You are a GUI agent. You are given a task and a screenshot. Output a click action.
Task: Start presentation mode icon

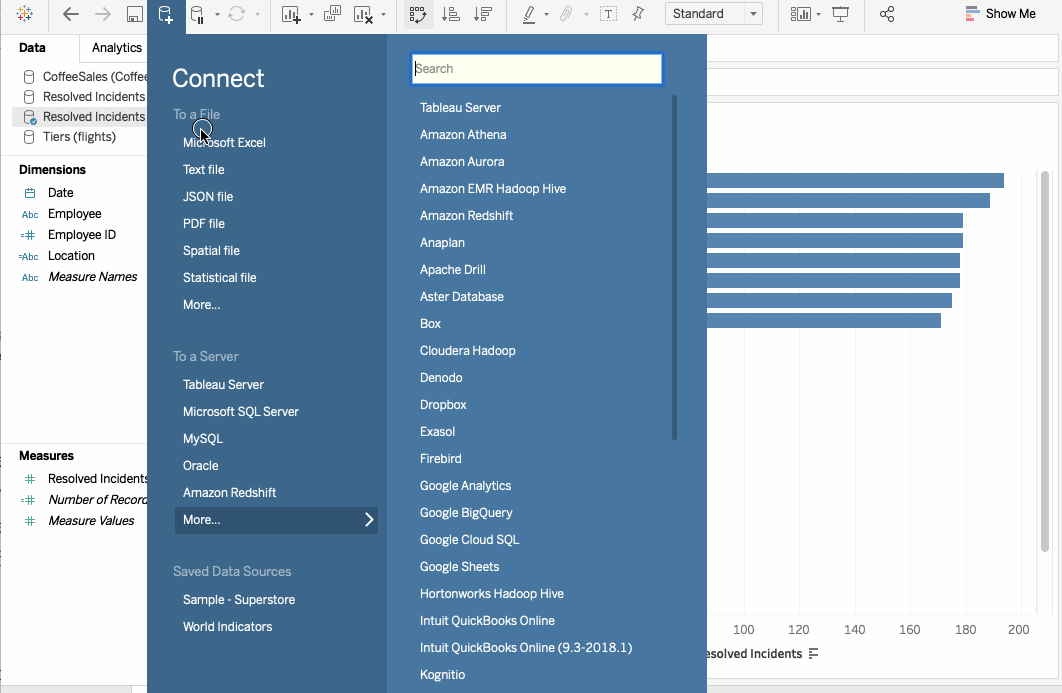[841, 14]
